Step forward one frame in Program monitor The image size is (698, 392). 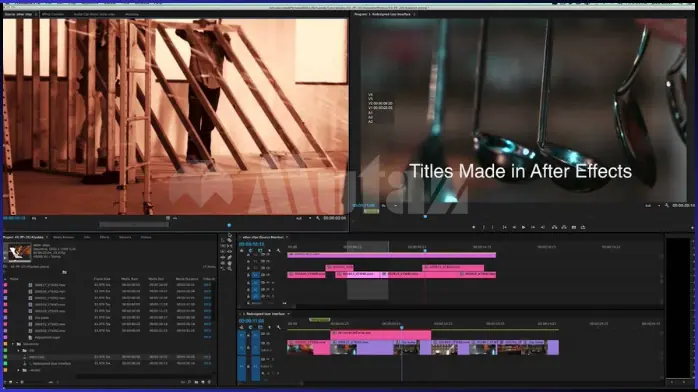(533, 227)
